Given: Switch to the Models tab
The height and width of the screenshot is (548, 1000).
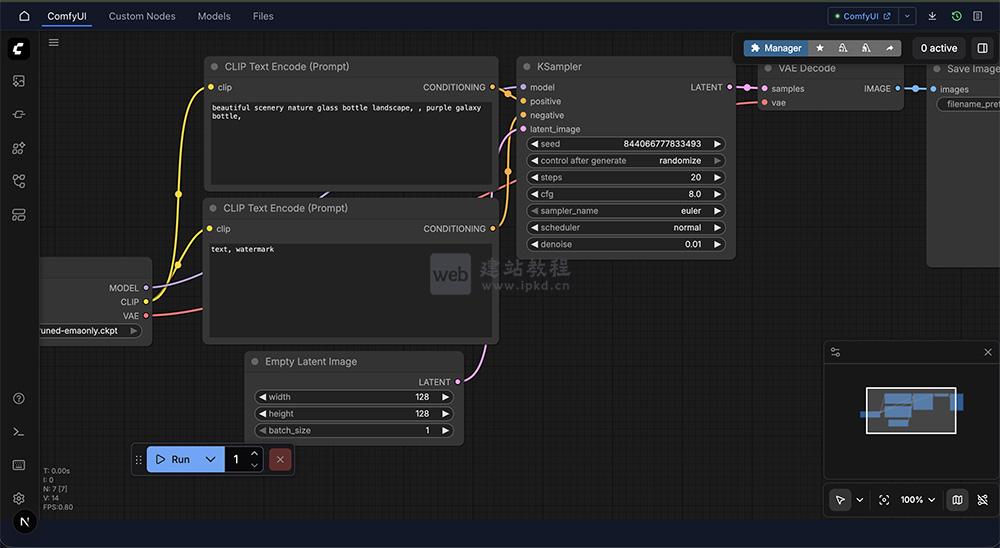Looking at the screenshot, I should tap(214, 16).
